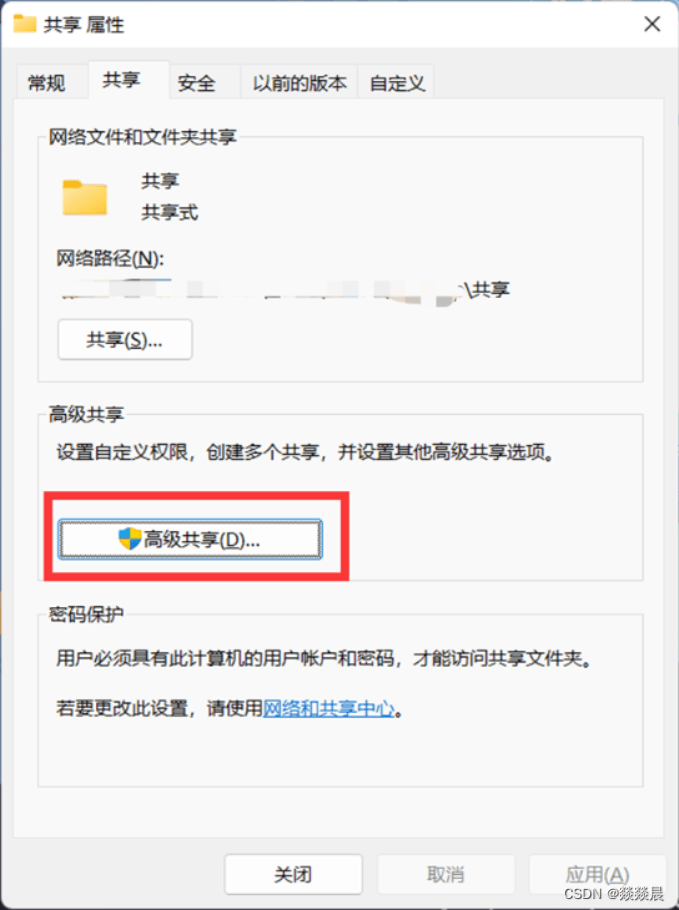This screenshot has height=910, width=679.
Task: Click the UAC shield icon on 高级共享 button
Action: click(x=129, y=539)
